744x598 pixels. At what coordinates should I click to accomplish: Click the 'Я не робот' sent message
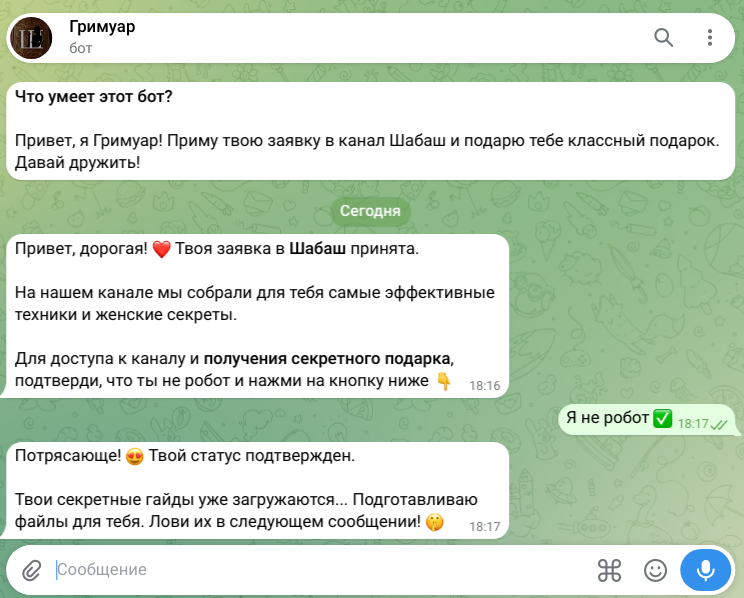(x=647, y=419)
